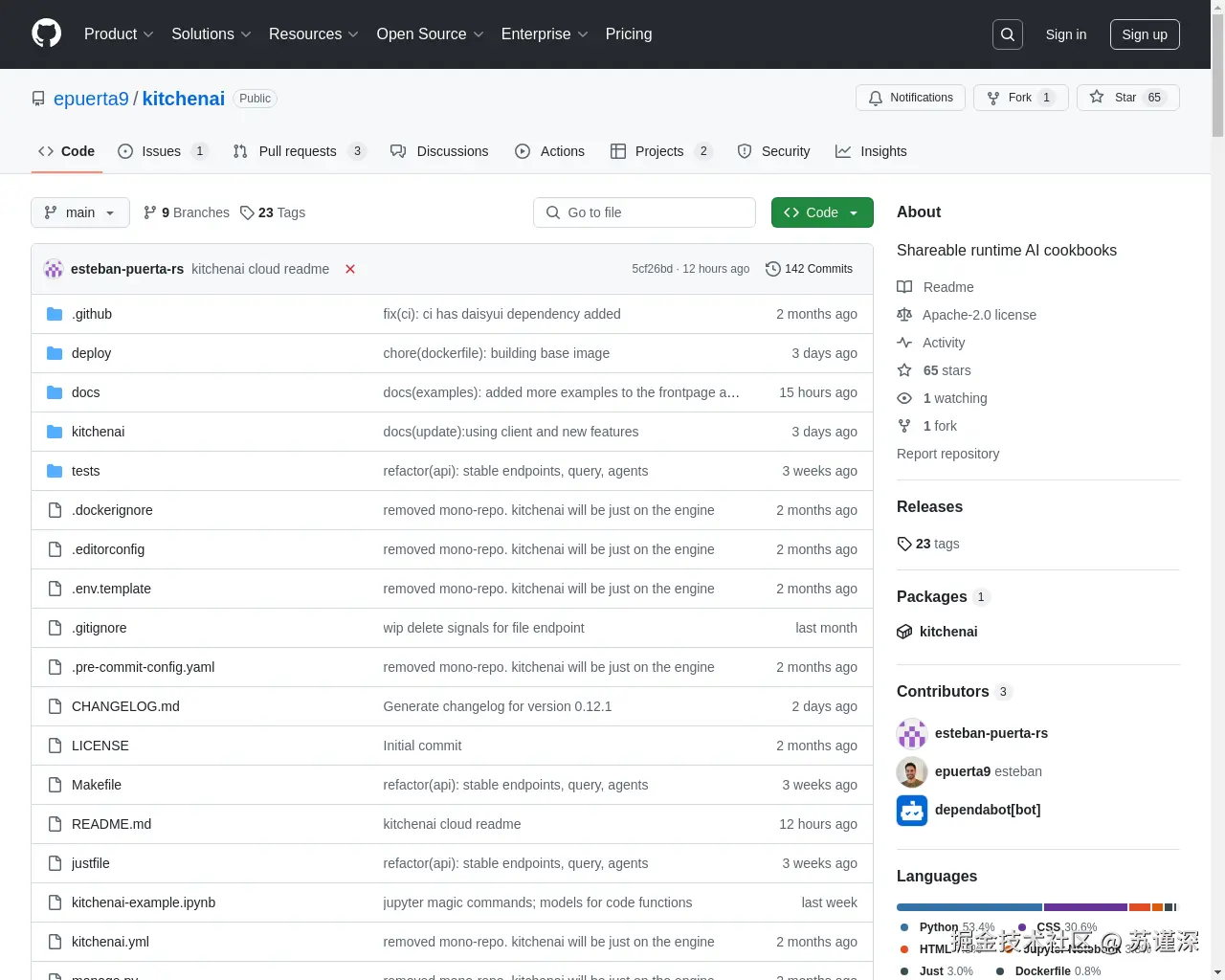Click the kitchenai package cube icon
This screenshot has width=1225, height=980.
point(904,632)
